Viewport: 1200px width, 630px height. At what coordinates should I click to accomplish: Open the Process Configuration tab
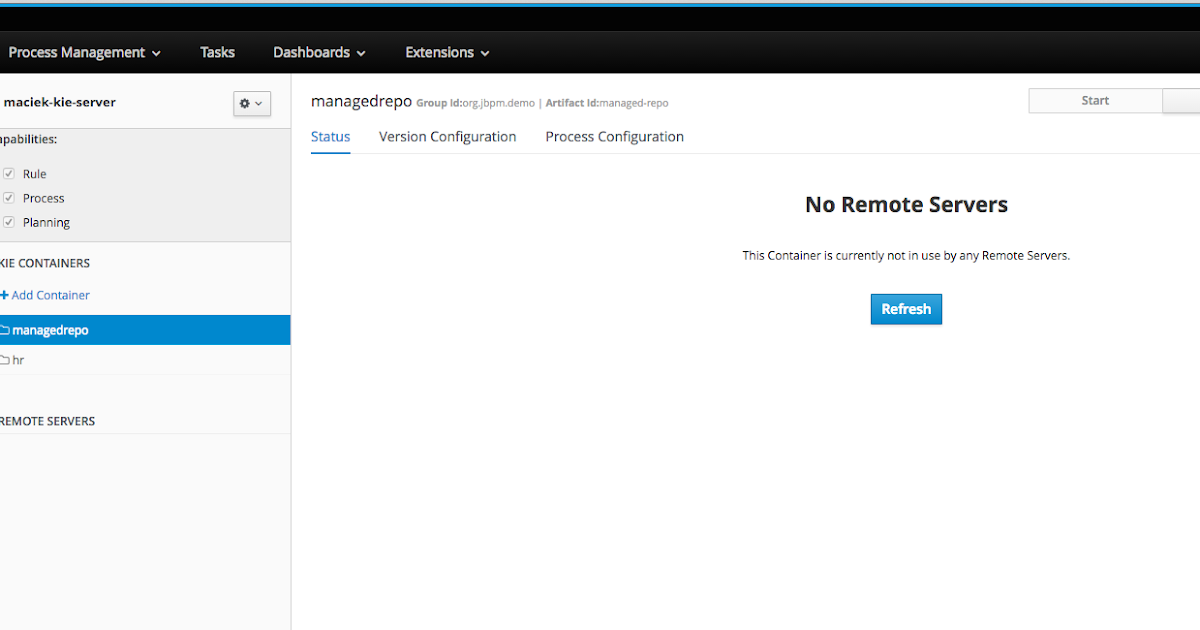pyautogui.click(x=614, y=137)
